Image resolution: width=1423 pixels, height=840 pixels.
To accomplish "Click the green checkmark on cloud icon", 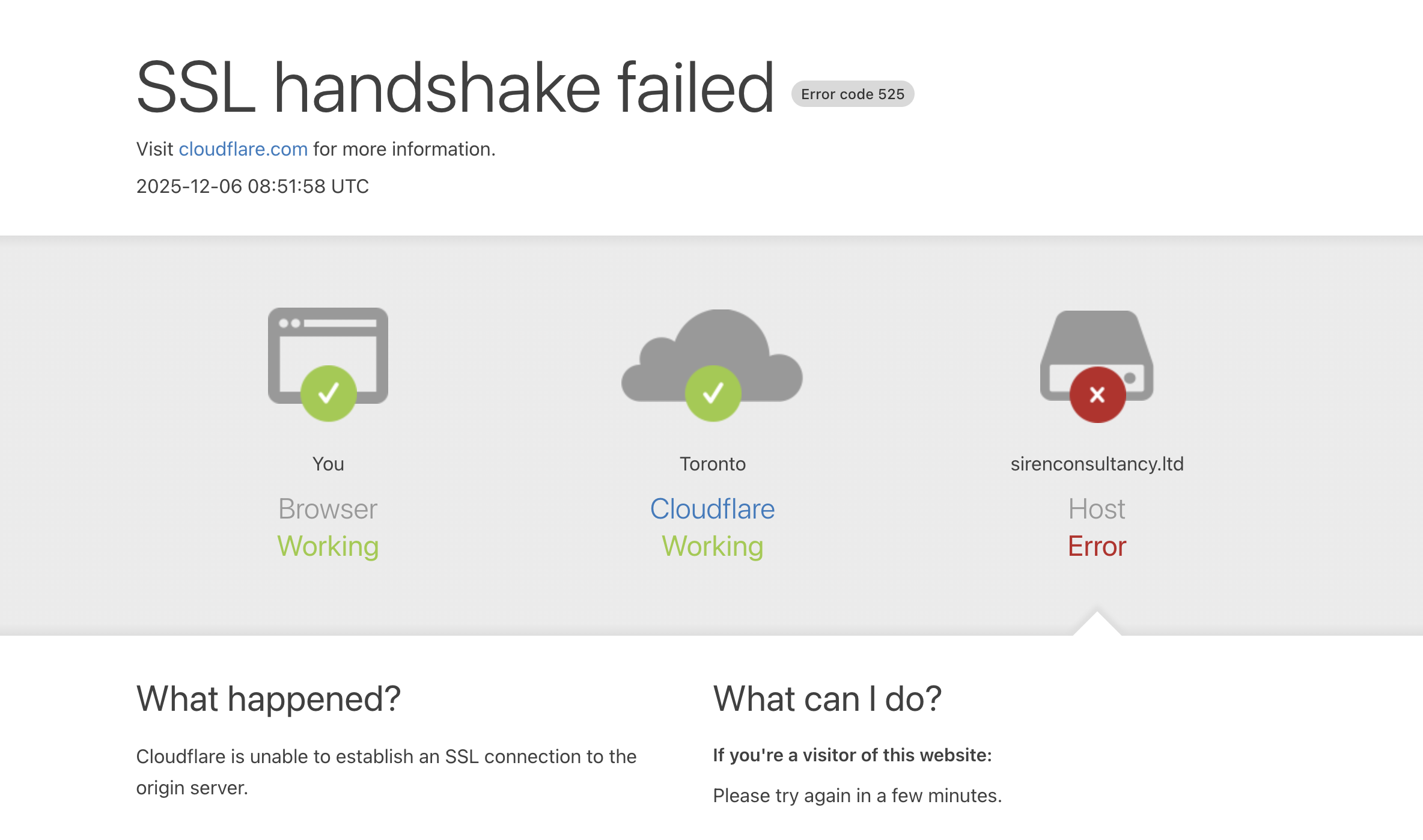I will tap(713, 394).
